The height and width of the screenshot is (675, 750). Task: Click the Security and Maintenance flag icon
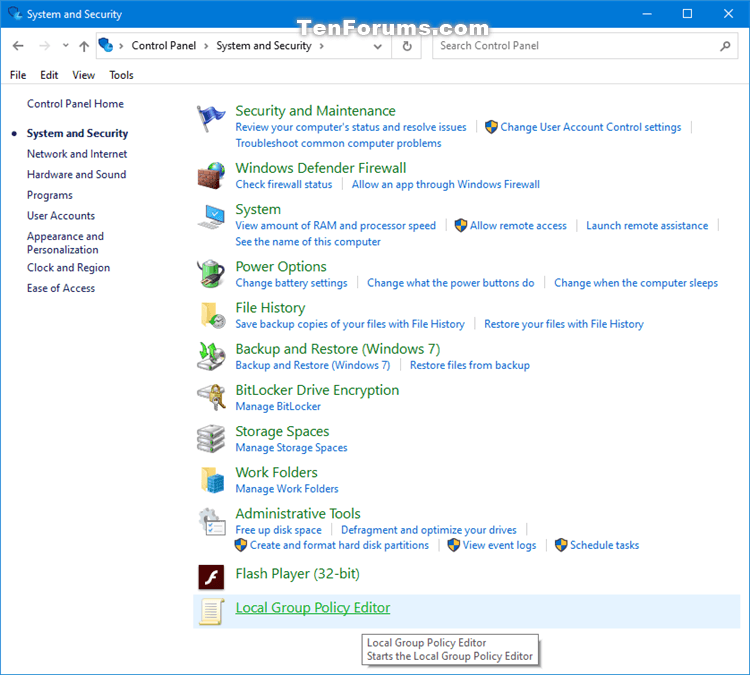click(x=210, y=119)
